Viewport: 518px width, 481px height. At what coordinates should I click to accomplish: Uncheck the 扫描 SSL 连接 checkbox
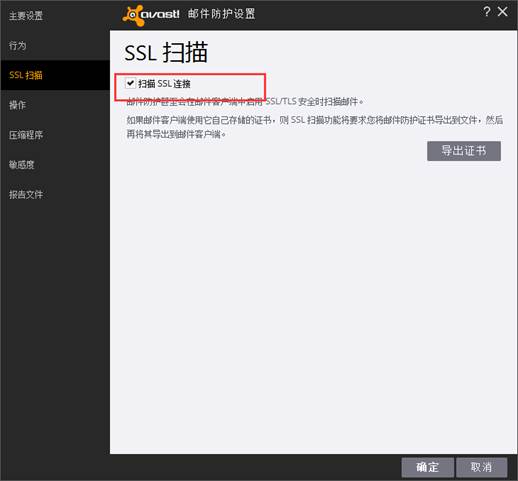(x=130, y=83)
